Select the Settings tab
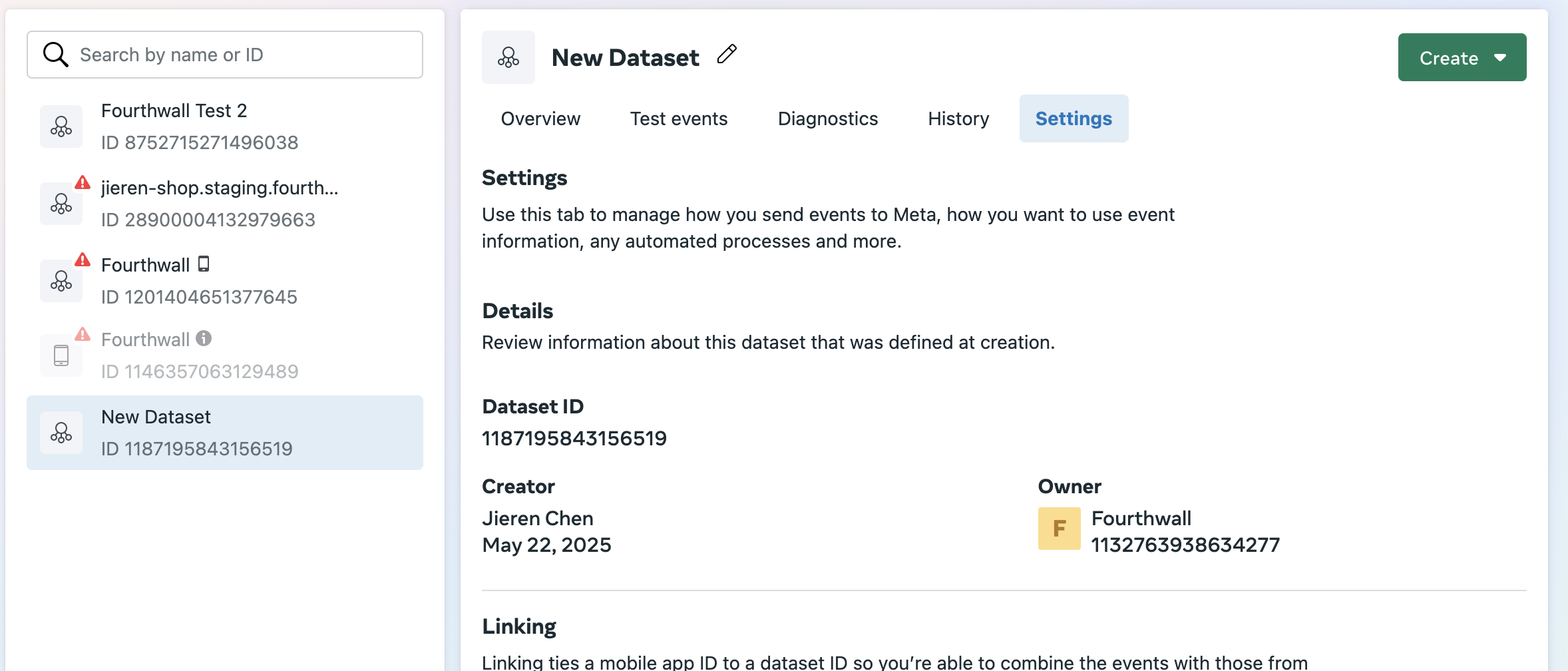This screenshot has width=1568, height=671. (x=1074, y=118)
